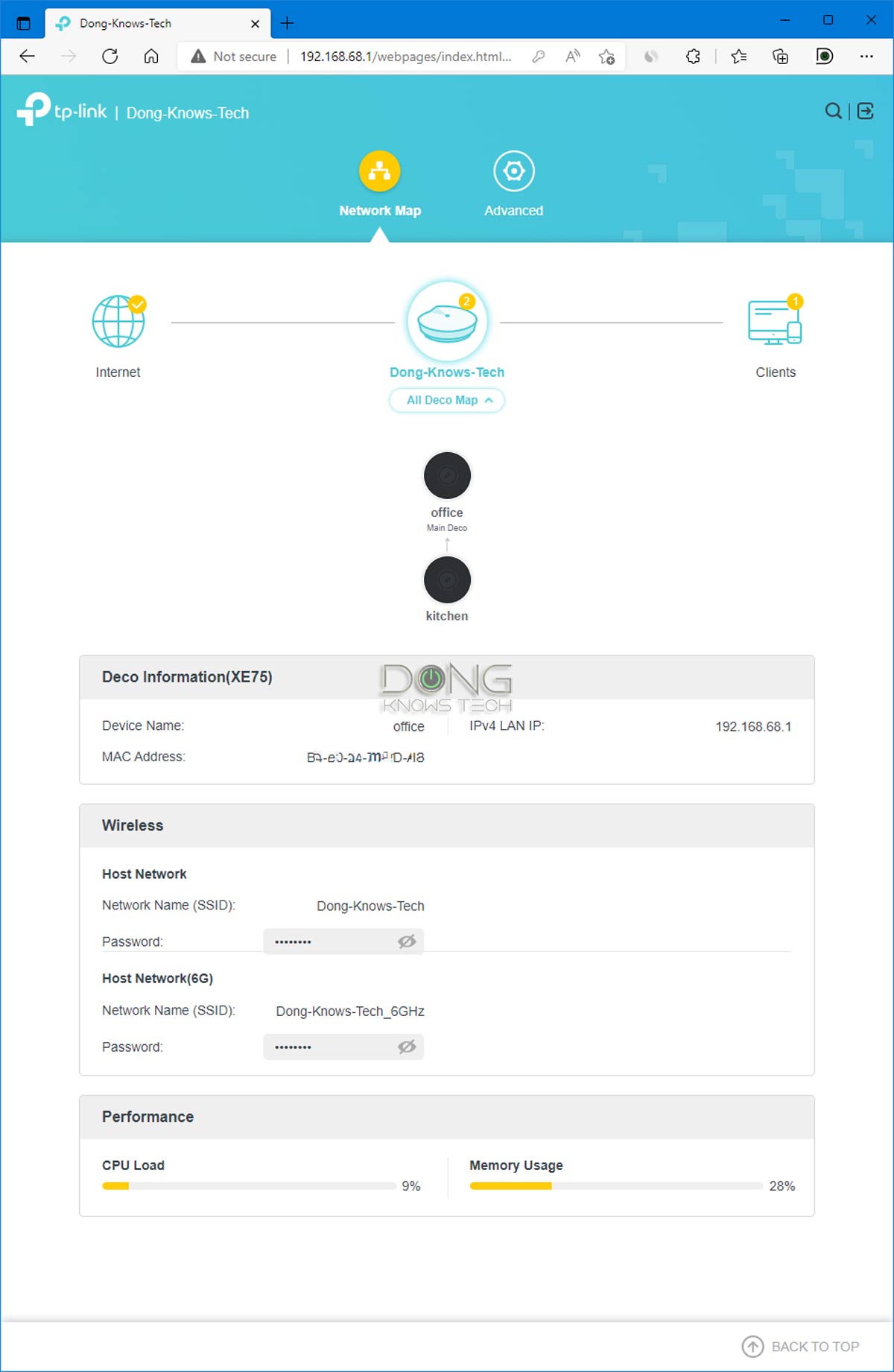Click the Performance section heading
Image resolution: width=894 pixels, height=1372 pixels.
click(x=148, y=1117)
